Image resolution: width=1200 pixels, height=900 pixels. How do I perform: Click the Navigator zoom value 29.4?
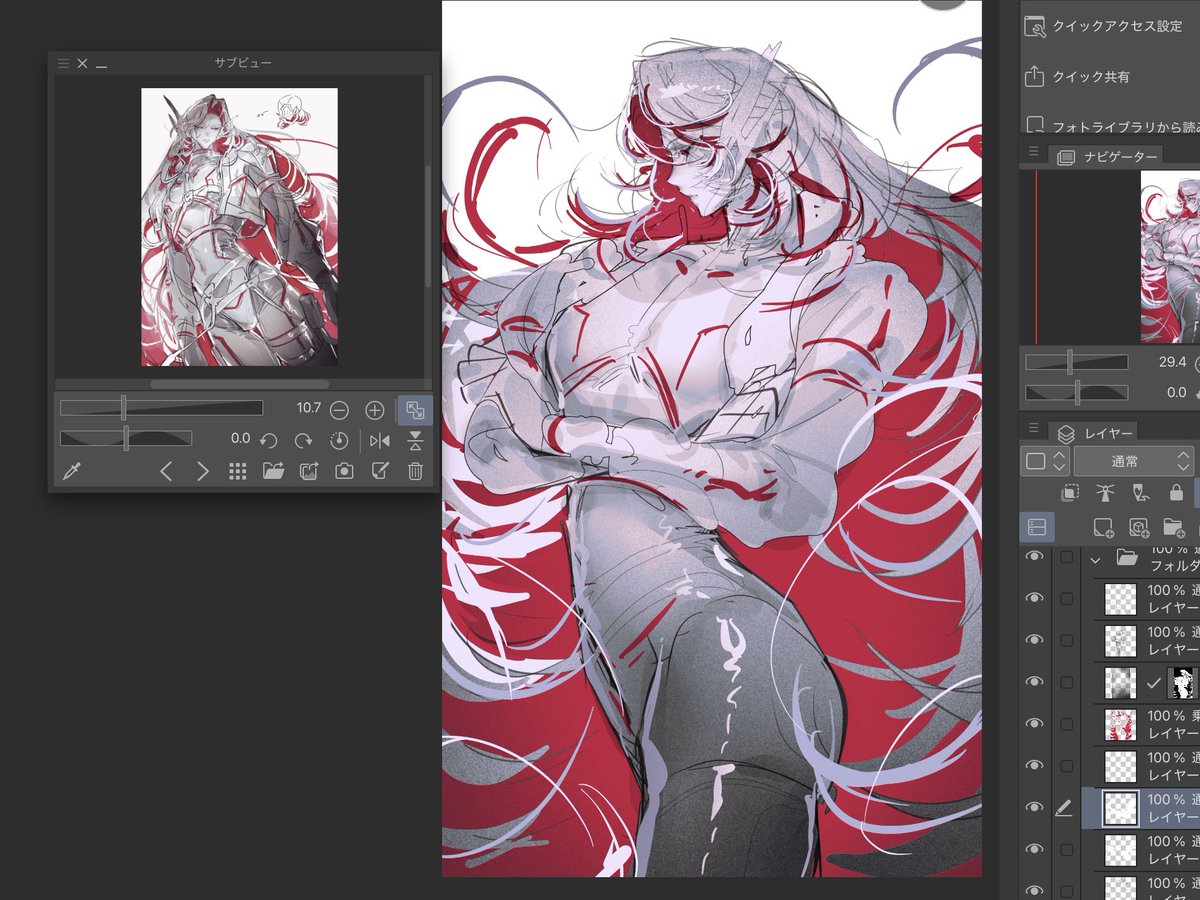(1172, 362)
